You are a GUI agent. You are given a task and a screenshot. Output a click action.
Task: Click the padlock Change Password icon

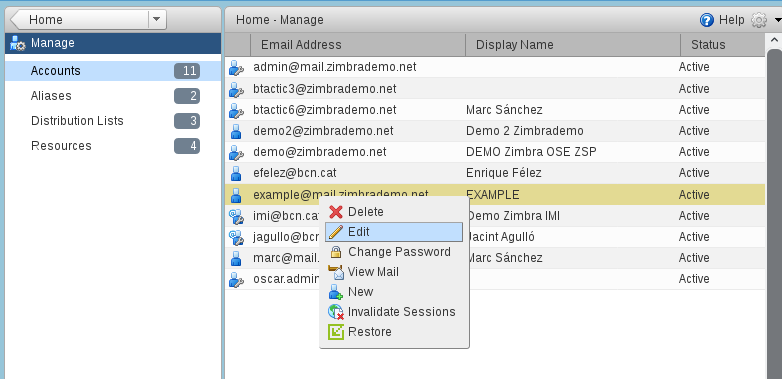336,252
